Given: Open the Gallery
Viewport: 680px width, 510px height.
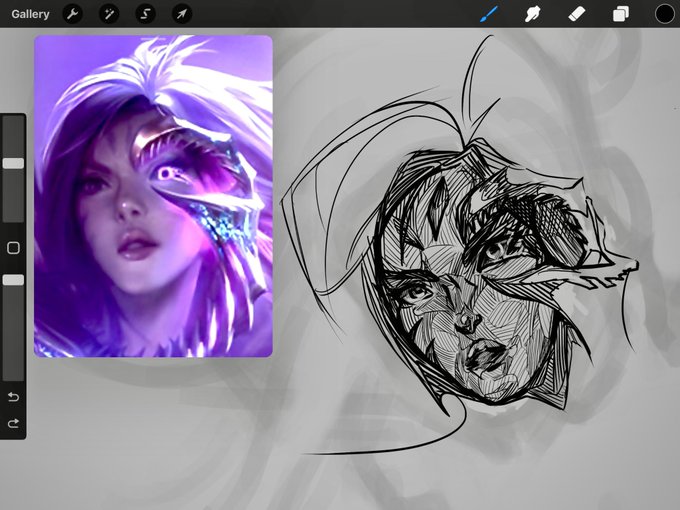Looking at the screenshot, I should (x=30, y=14).
